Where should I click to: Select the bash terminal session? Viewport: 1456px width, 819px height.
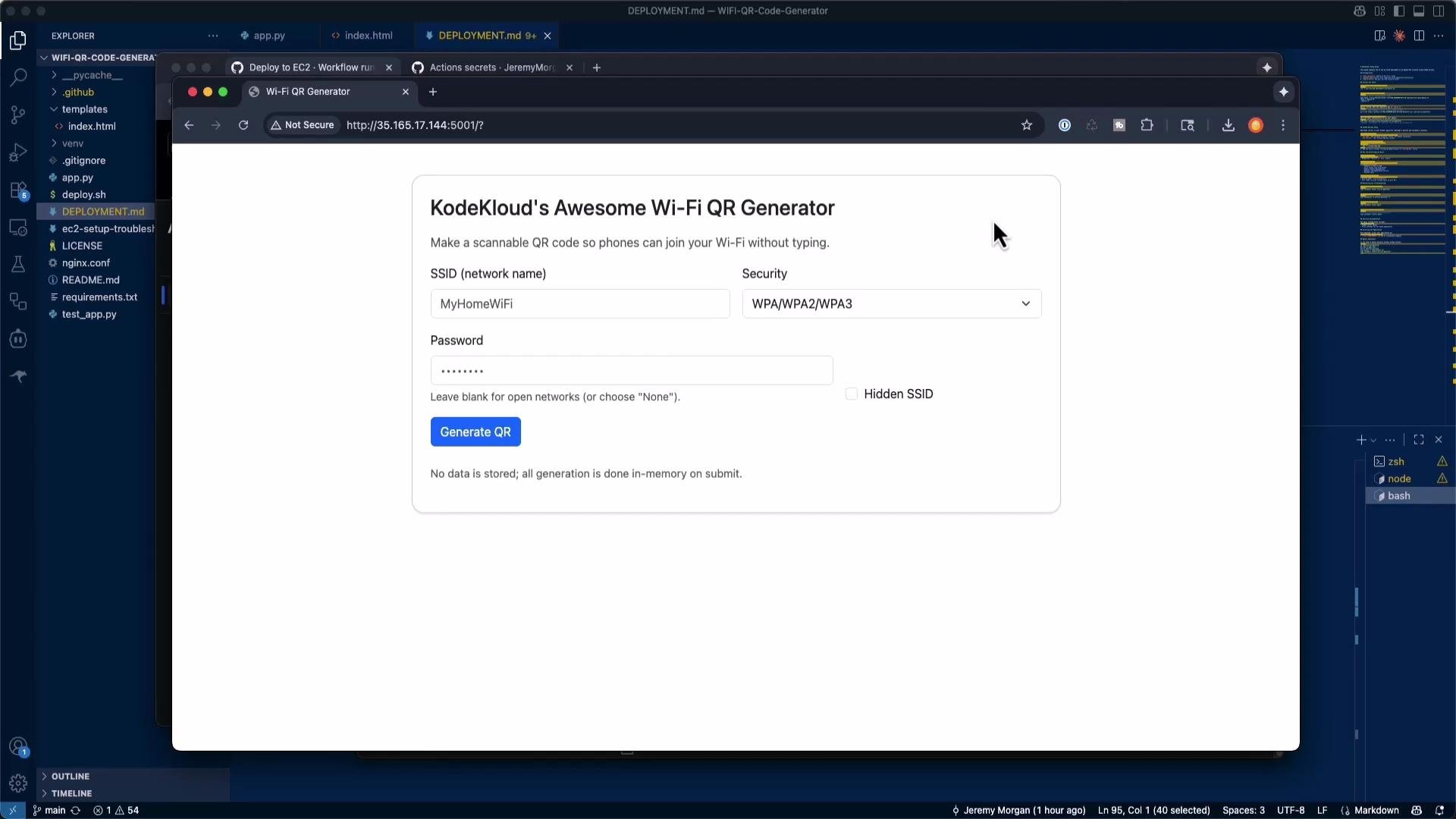pos(1410,496)
